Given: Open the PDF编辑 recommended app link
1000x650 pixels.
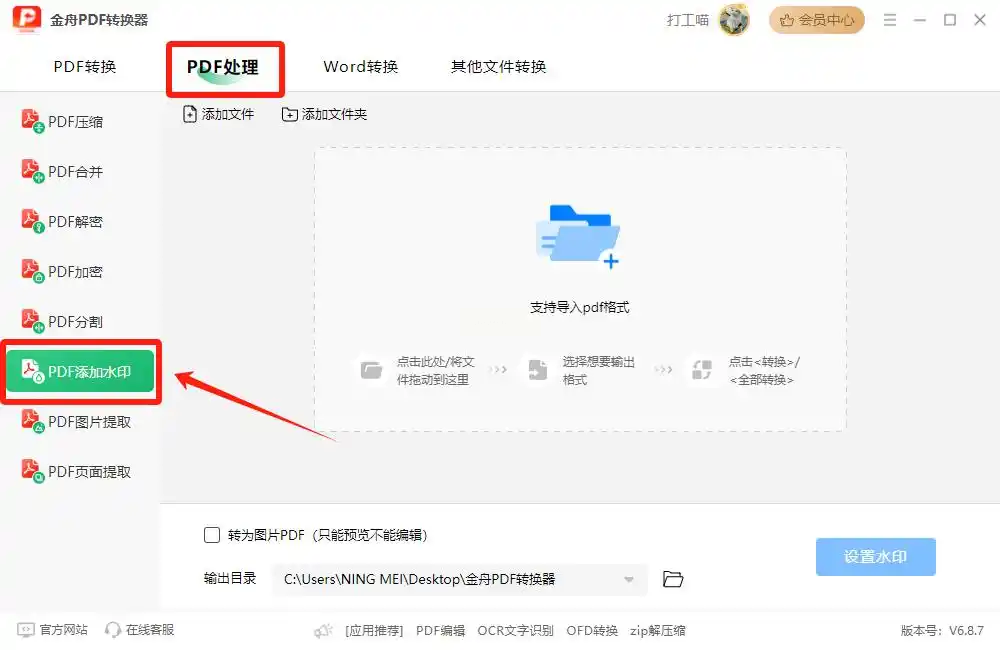Looking at the screenshot, I should pos(441,630).
